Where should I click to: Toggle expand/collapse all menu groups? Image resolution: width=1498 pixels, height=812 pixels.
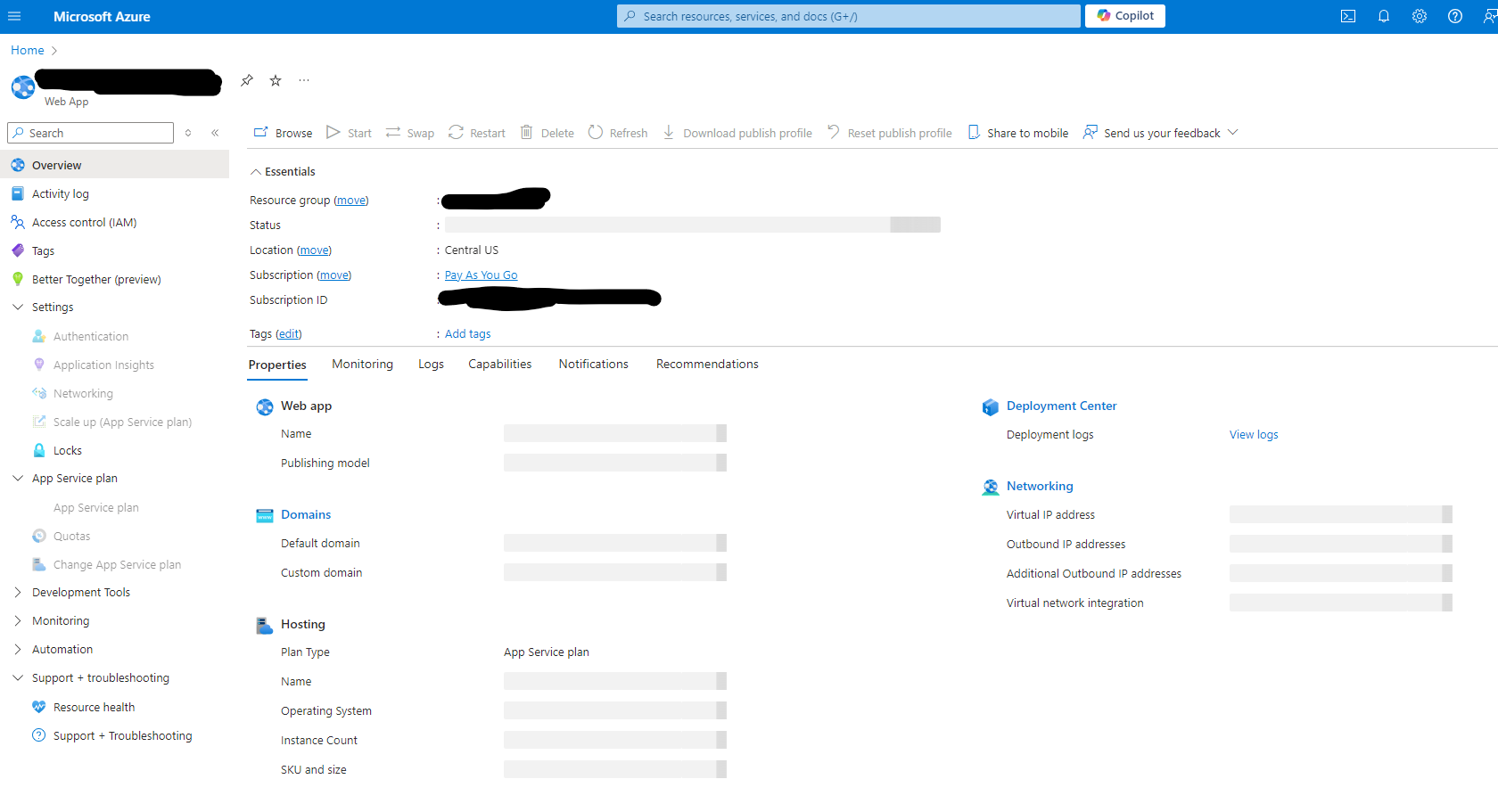tap(188, 133)
